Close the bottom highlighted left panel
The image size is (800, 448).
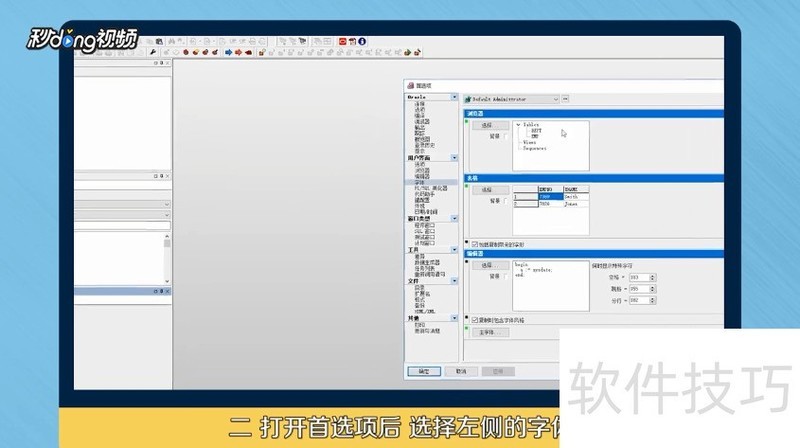click(x=167, y=291)
